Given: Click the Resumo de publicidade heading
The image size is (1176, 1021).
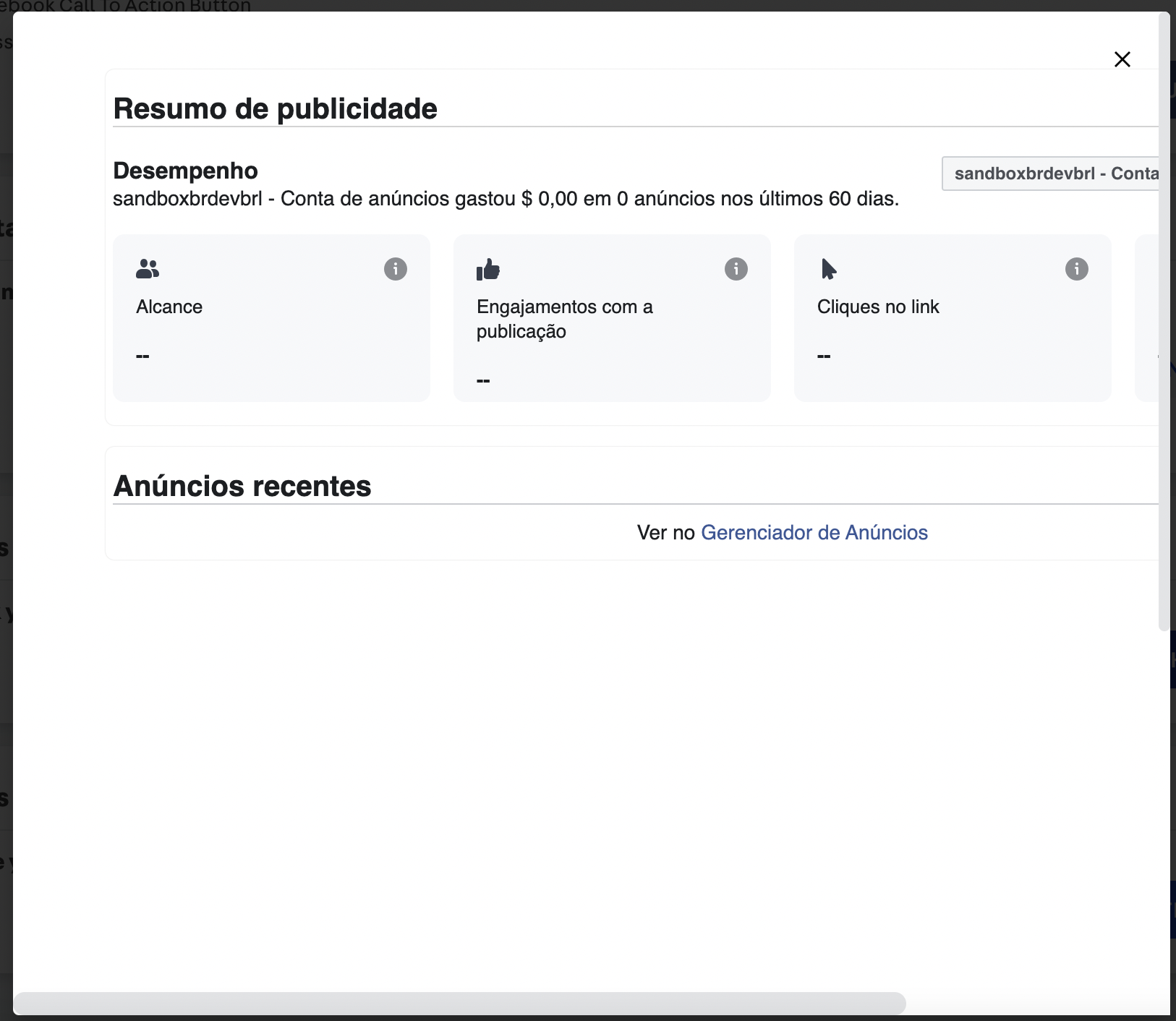Looking at the screenshot, I should click(276, 108).
